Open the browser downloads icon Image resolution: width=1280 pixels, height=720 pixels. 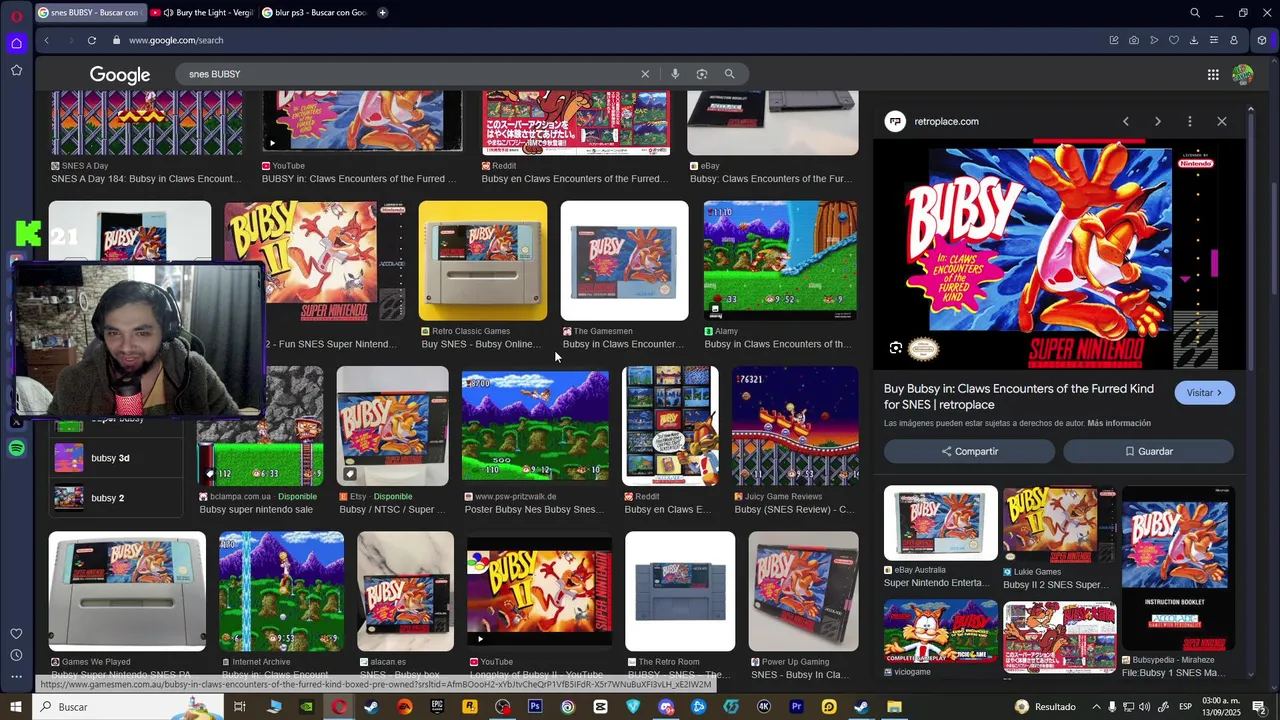tap(1194, 40)
